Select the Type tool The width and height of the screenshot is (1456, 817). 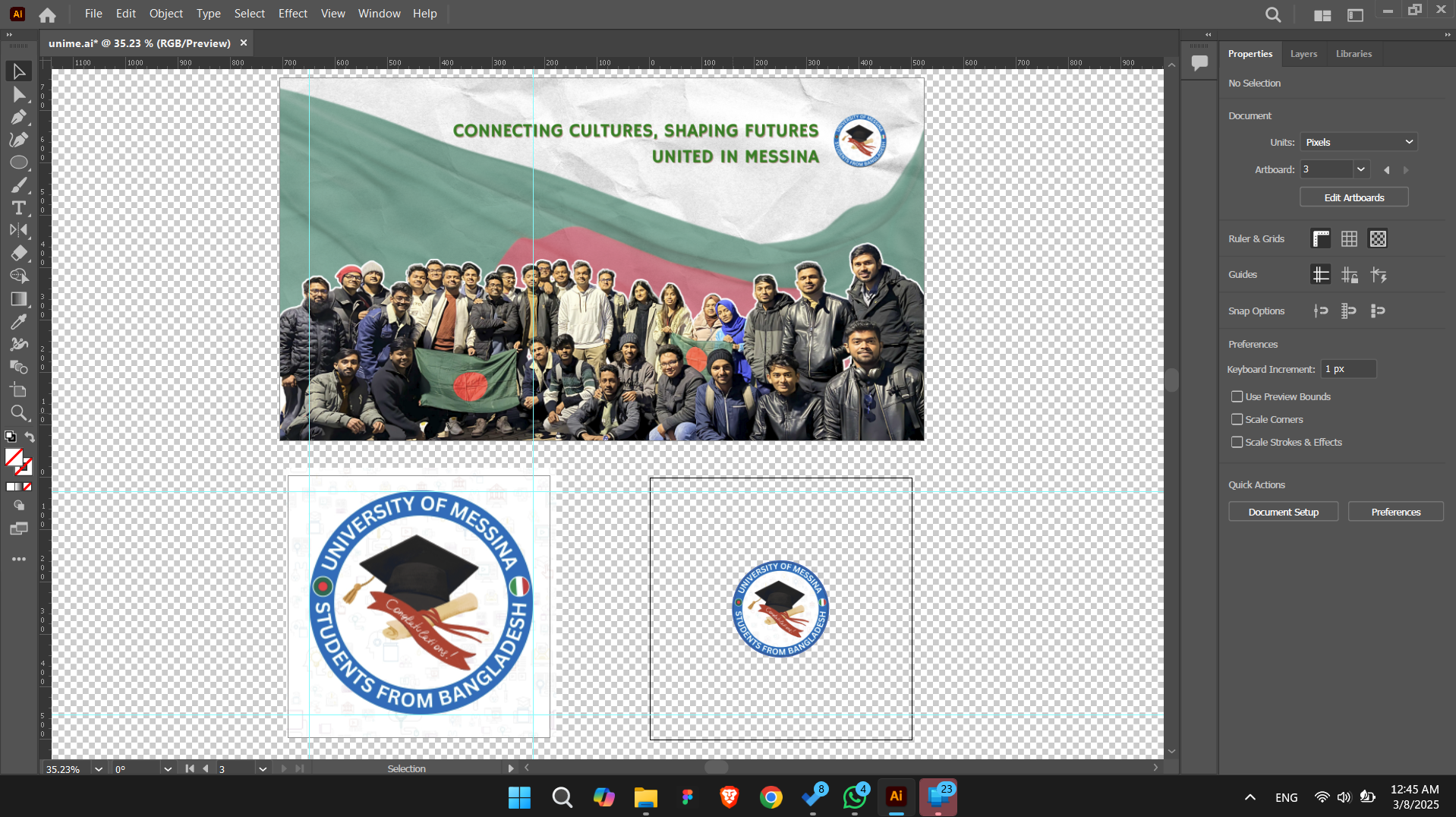point(19,208)
